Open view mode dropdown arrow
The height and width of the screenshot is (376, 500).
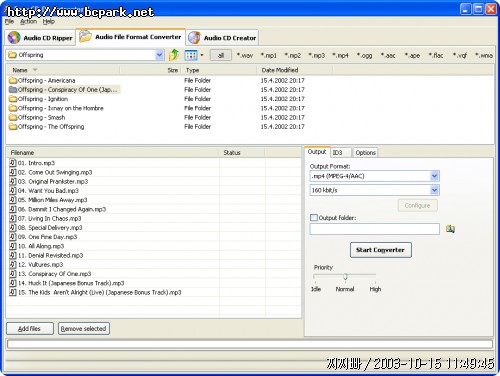click(x=202, y=55)
